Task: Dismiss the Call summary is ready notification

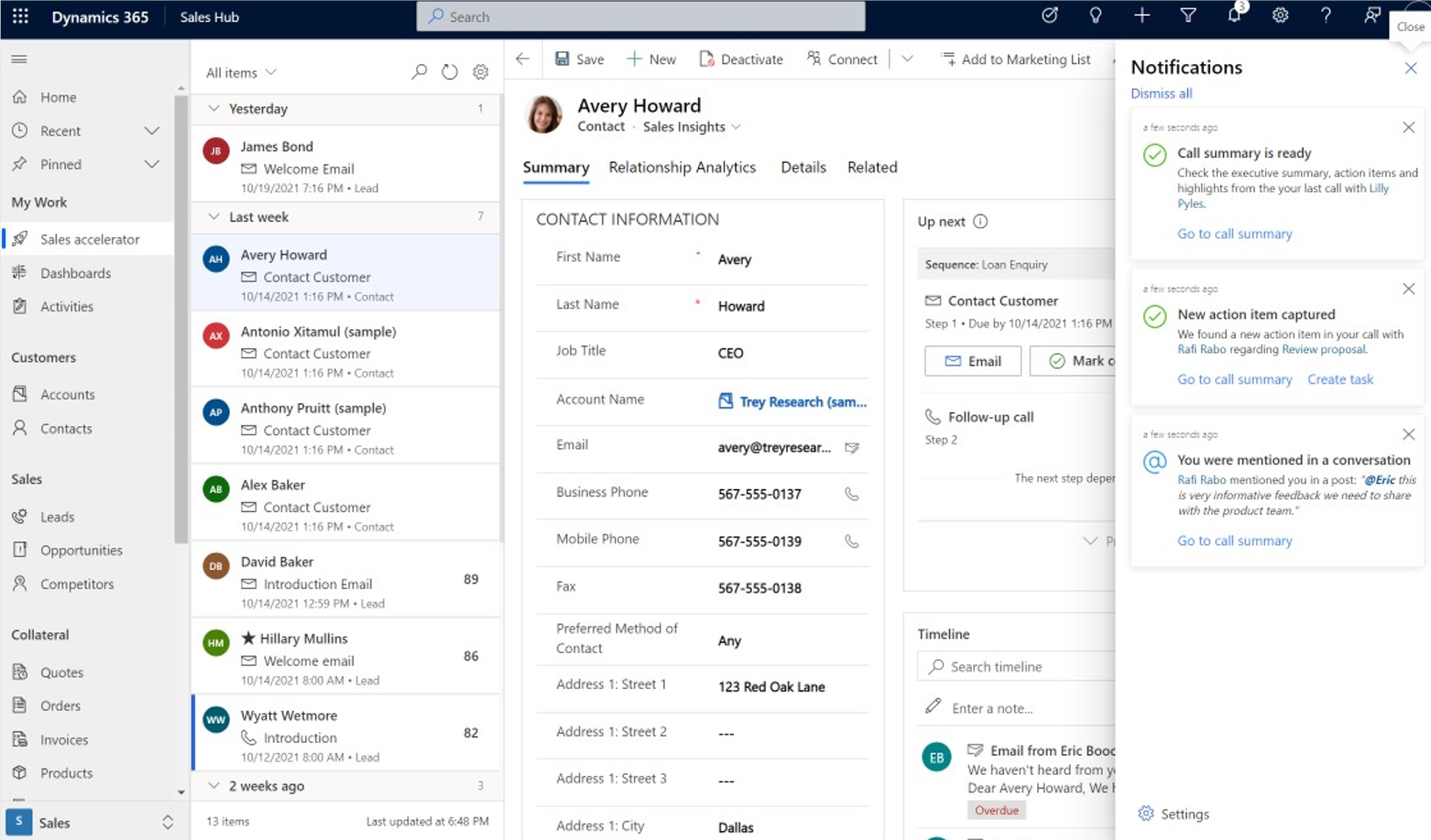Action: pos(1408,128)
